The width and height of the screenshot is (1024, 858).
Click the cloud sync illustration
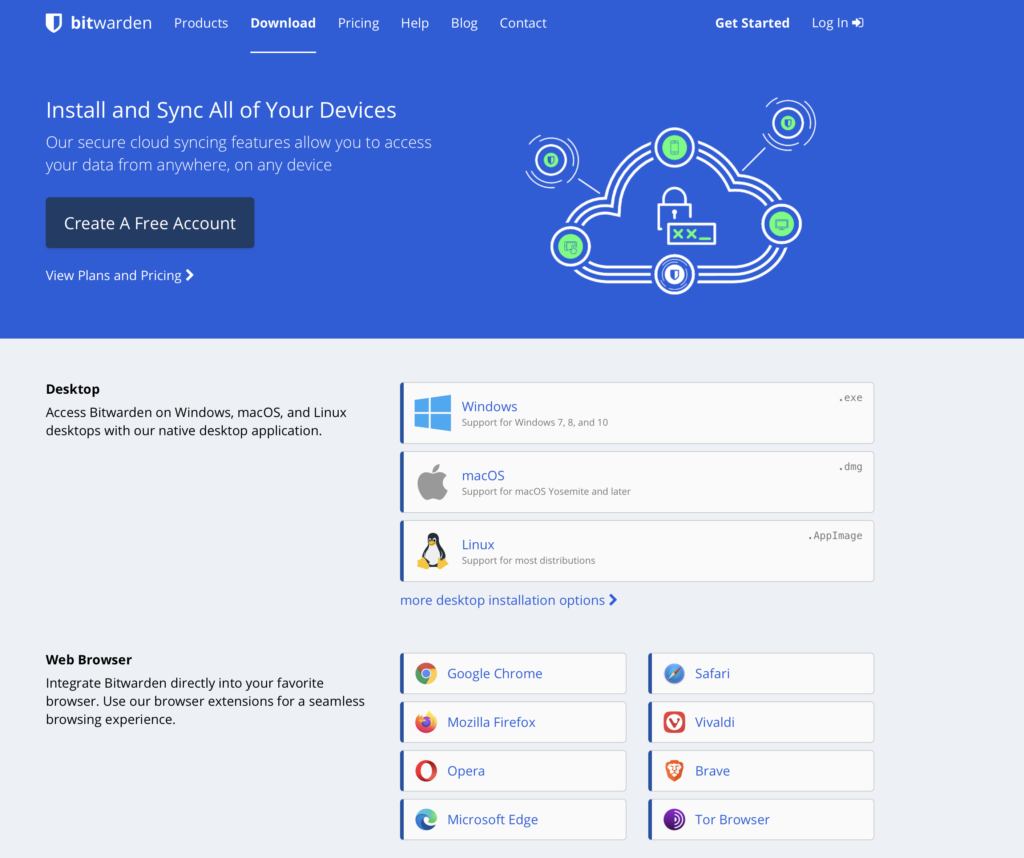[x=671, y=196]
